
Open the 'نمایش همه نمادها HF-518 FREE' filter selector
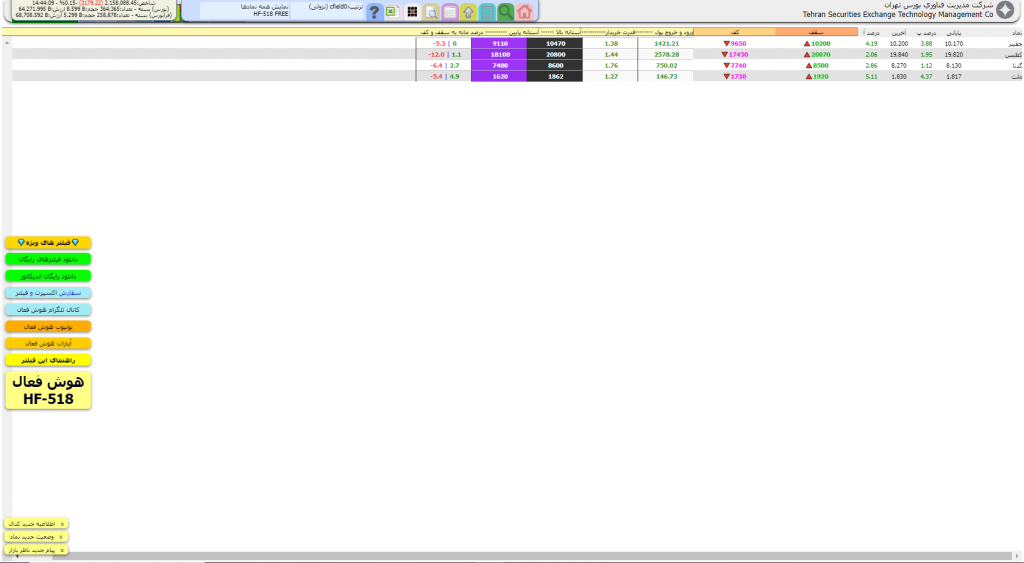click(245, 10)
